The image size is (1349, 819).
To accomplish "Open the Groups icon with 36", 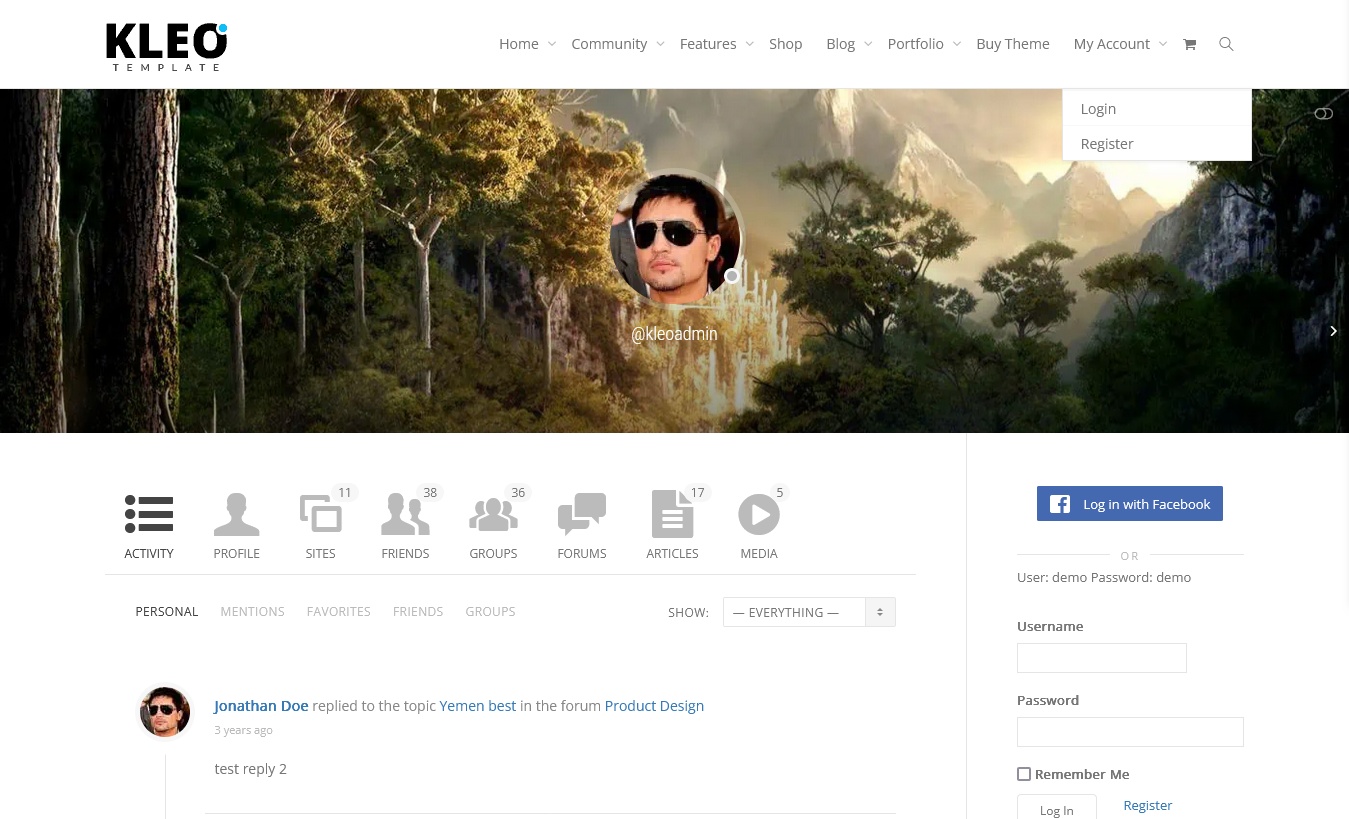I will [493, 515].
